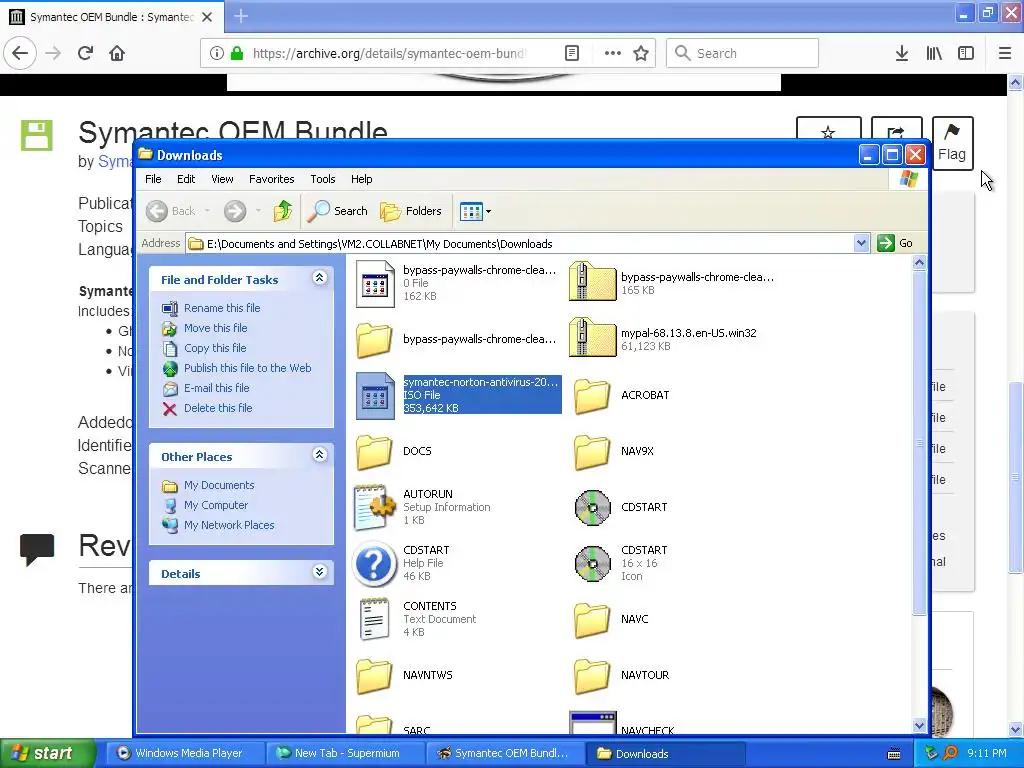Viewport: 1024px width, 768px height.
Task: Click the Back button in Downloads window
Action: coord(171,211)
